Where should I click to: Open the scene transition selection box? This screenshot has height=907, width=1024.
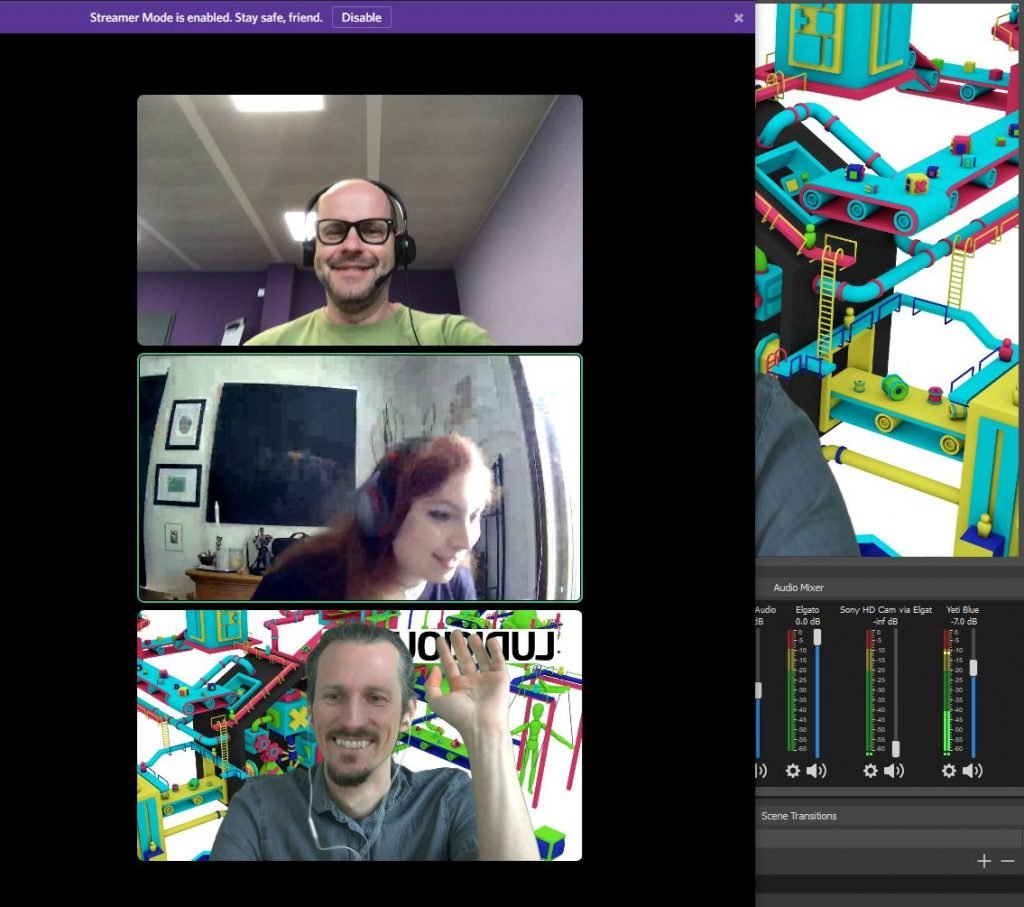pyautogui.click(x=888, y=838)
